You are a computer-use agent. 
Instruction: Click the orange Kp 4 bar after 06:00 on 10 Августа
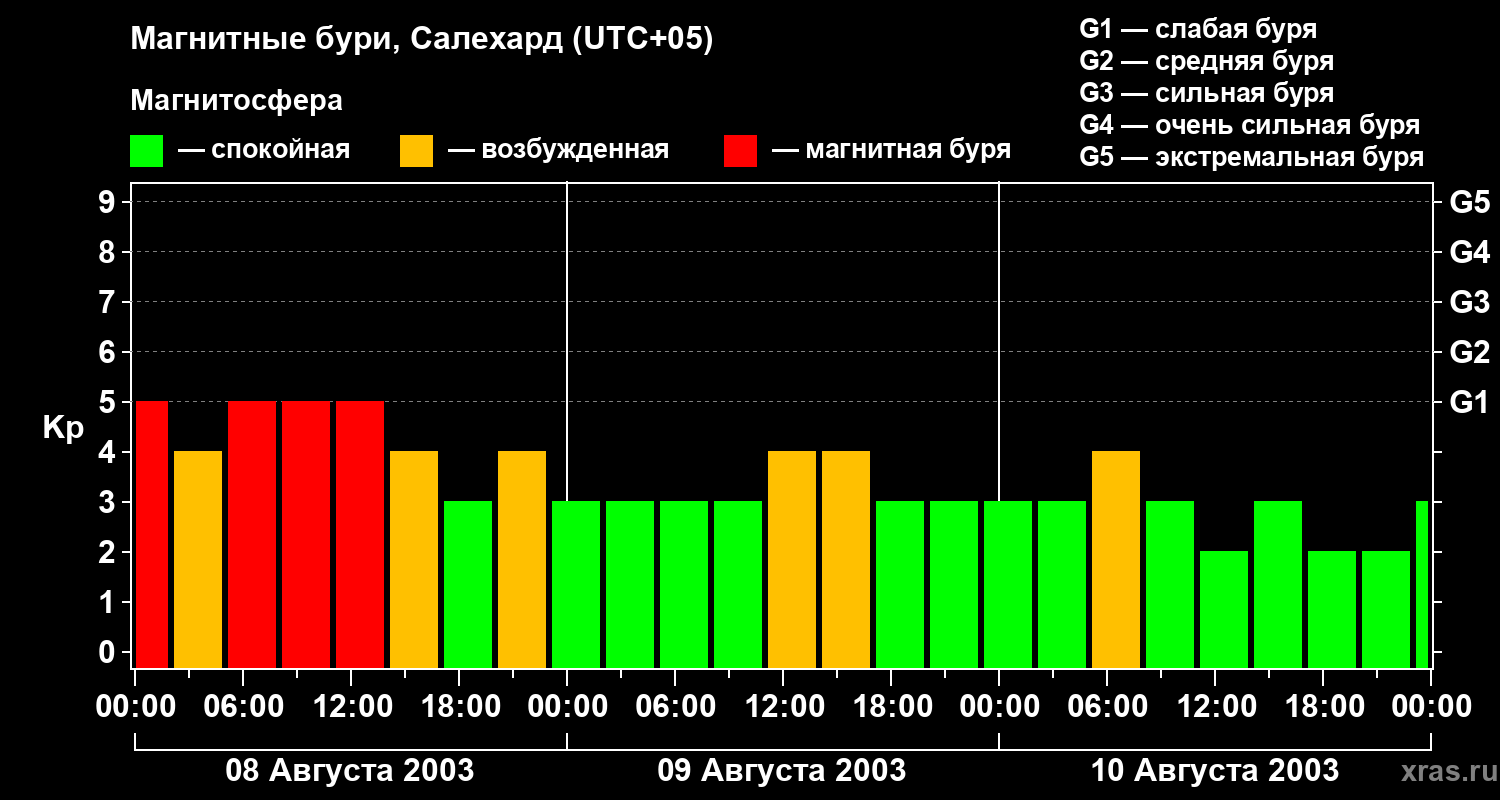coord(1116,559)
